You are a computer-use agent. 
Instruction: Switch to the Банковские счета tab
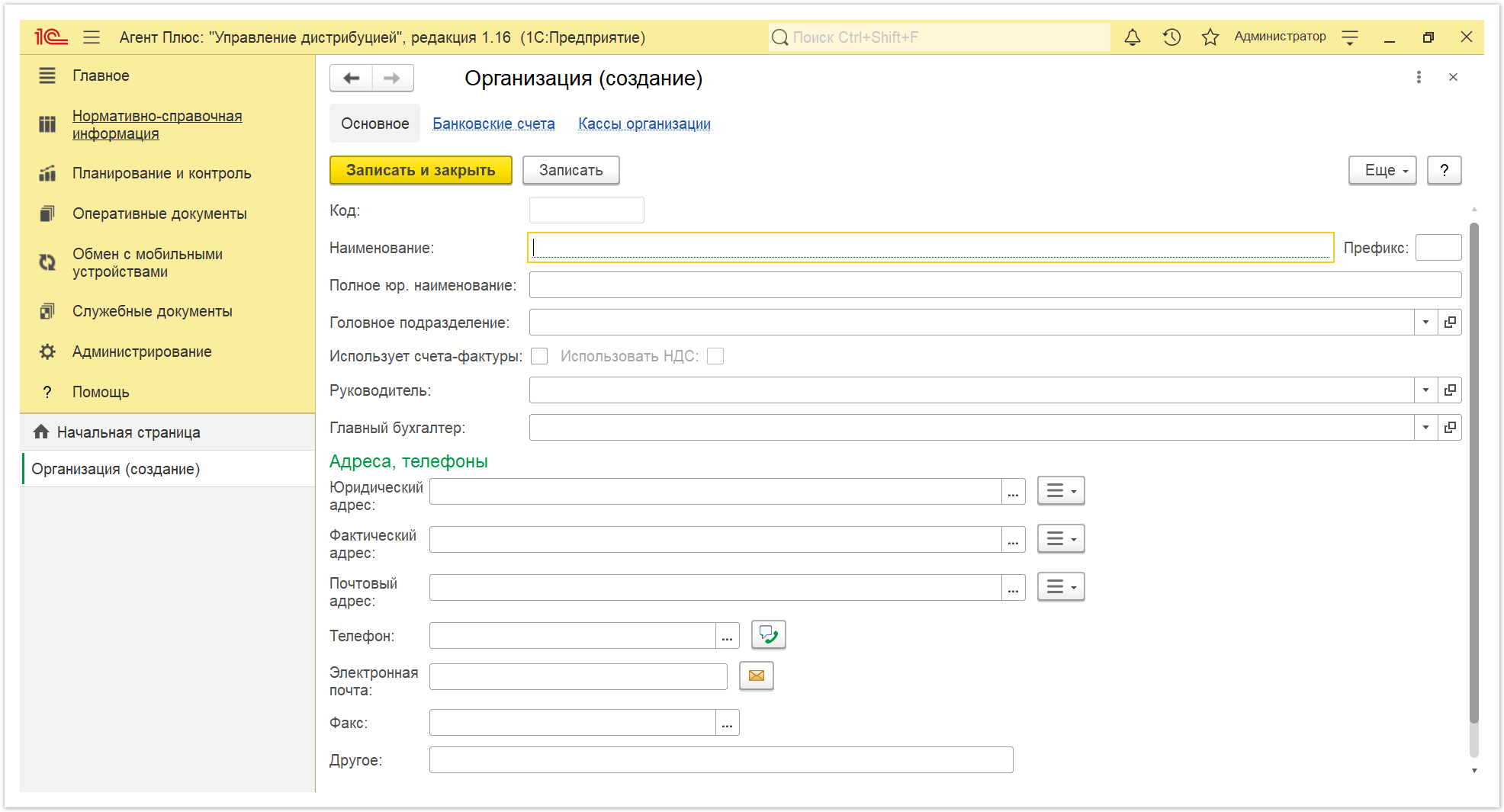coord(493,124)
